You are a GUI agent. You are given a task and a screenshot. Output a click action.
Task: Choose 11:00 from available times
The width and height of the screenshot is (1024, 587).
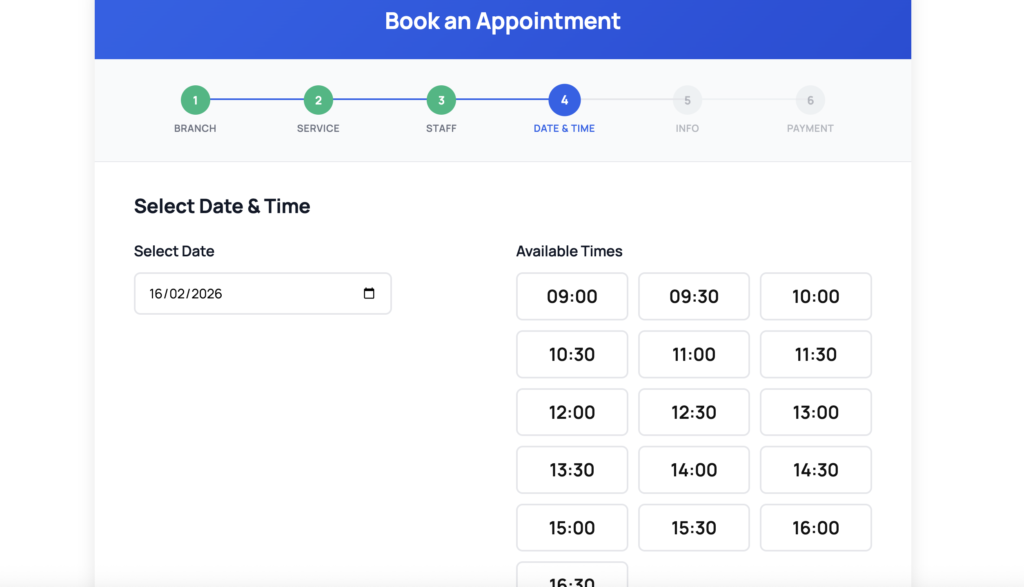coord(694,354)
